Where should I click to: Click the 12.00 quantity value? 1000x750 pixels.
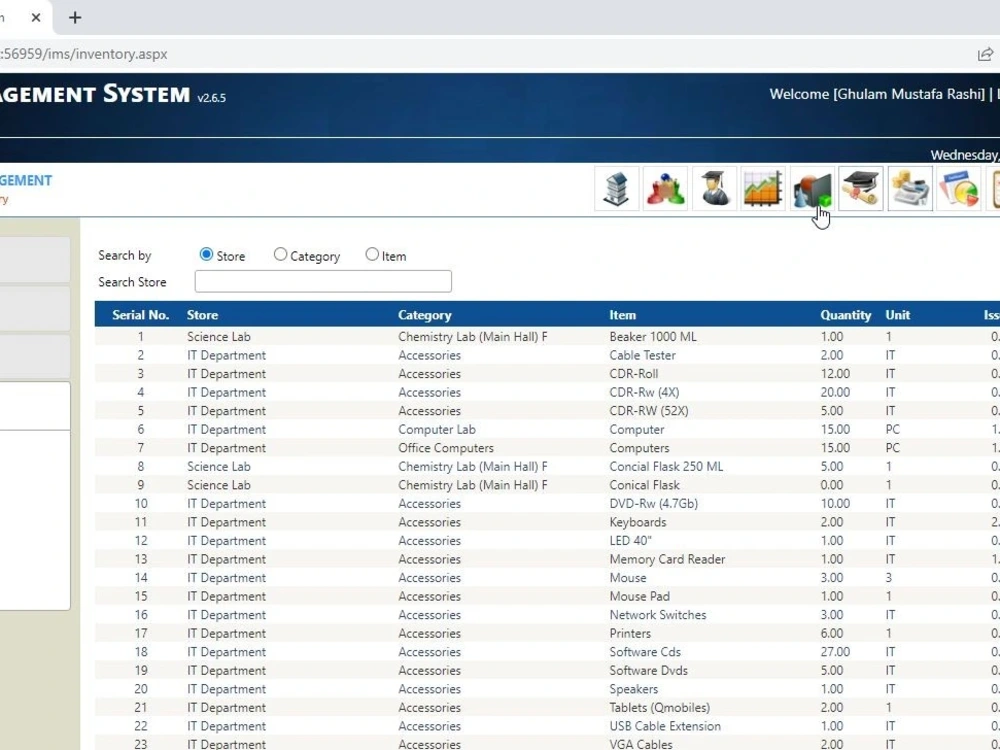coord(835,374)
